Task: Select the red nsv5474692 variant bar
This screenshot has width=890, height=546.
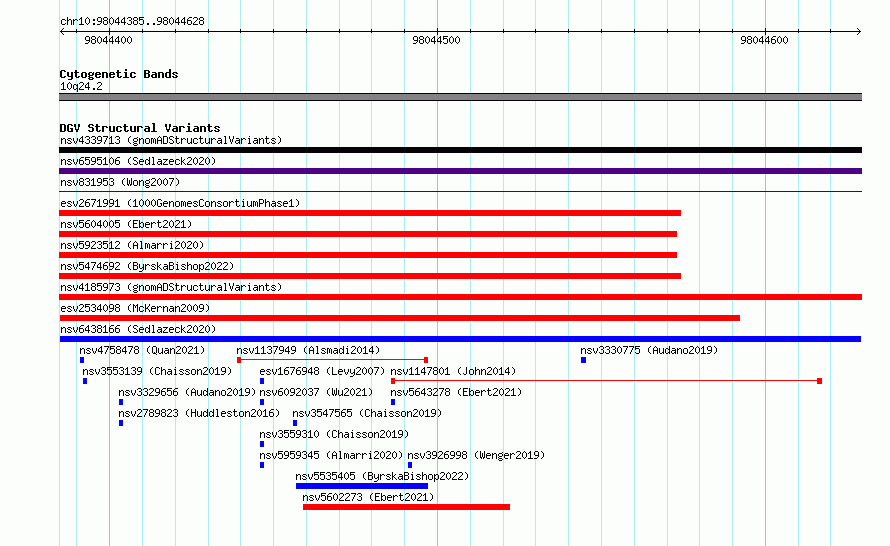Action: [x=370, y=276]
